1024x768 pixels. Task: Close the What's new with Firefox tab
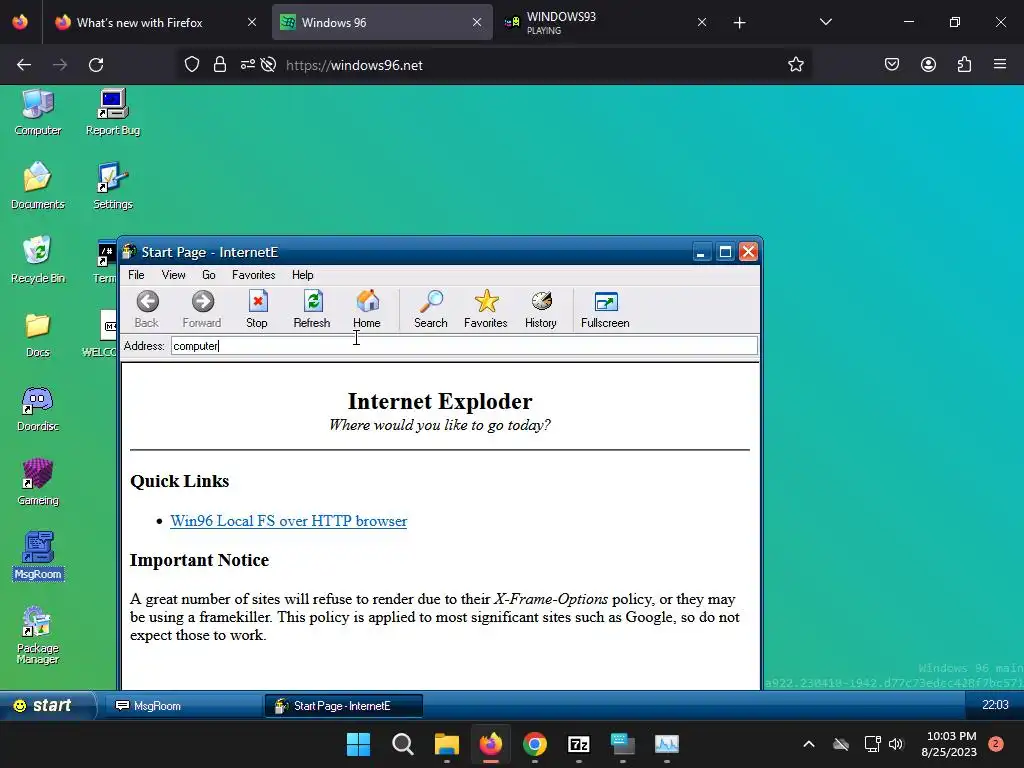[252, 22]
